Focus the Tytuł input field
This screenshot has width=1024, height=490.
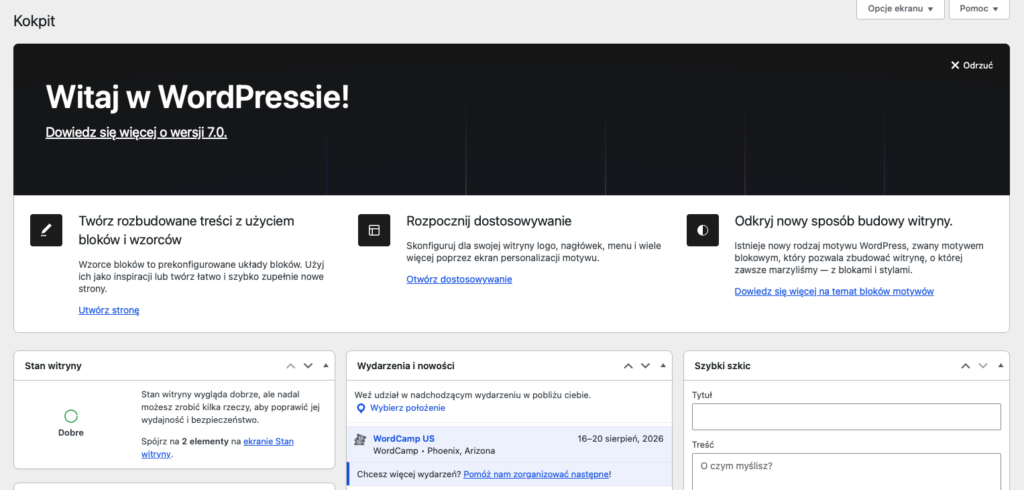tap(846, 417)
